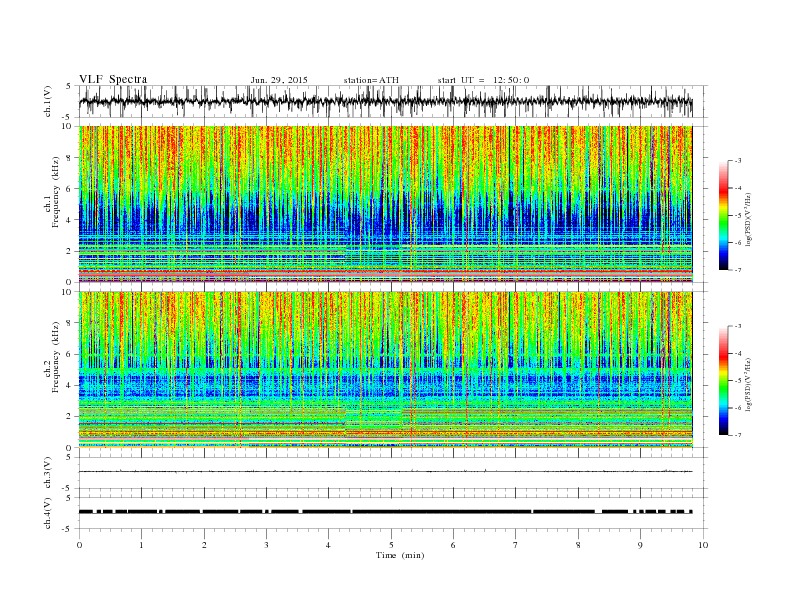Click the ch.1 spectrogram color bar

click(723, 215)
